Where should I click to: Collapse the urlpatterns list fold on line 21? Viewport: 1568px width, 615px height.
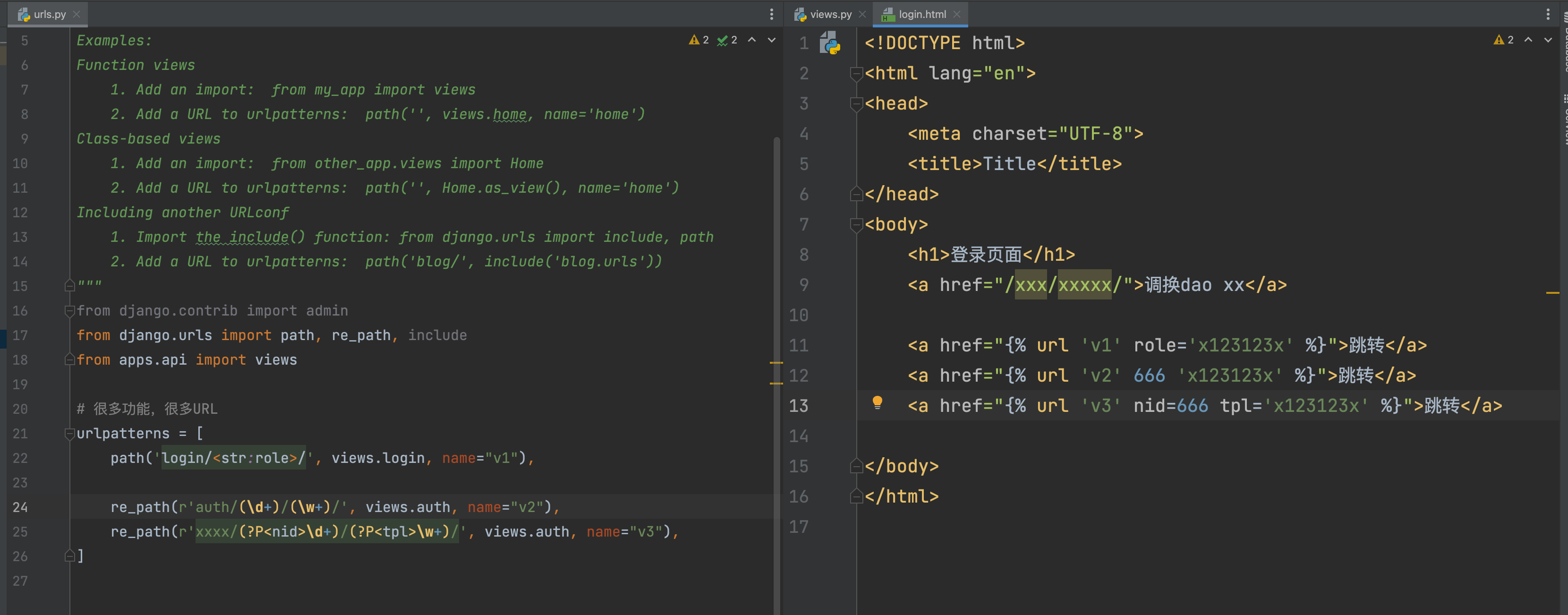coord(69,434)
